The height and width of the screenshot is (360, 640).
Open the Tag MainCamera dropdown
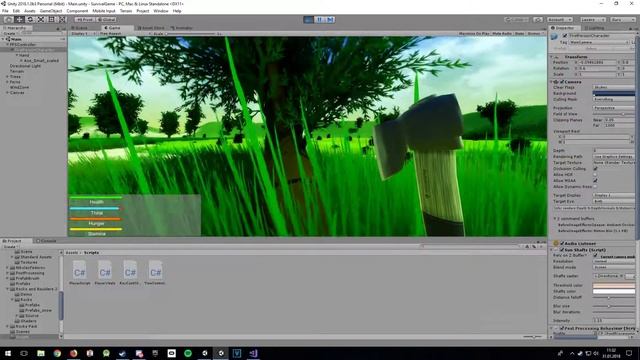pyautogui.click(x=600, y=42)
